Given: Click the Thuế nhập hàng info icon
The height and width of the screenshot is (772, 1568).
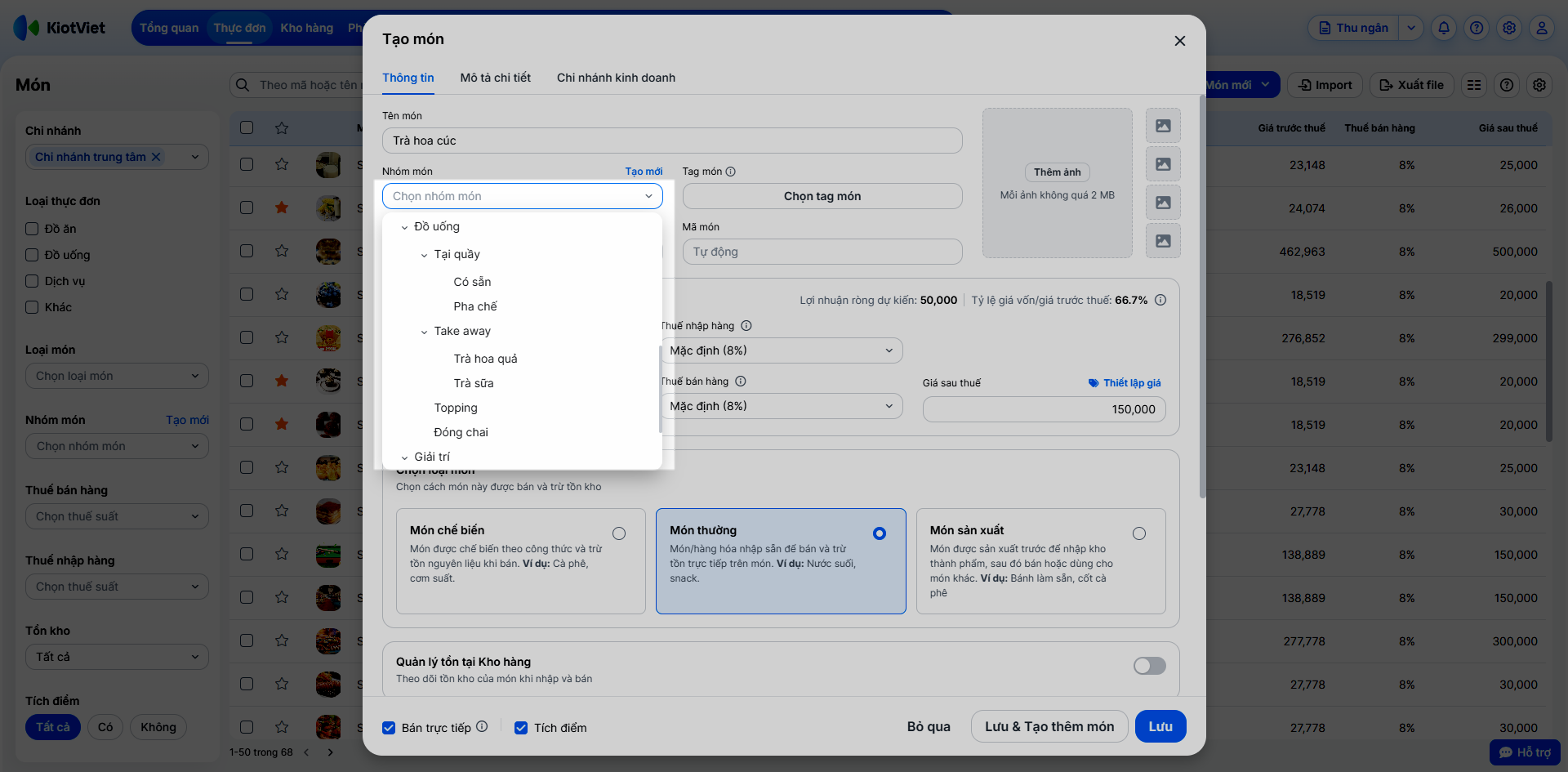Looking at the screenshot, I should pos(746,326).
